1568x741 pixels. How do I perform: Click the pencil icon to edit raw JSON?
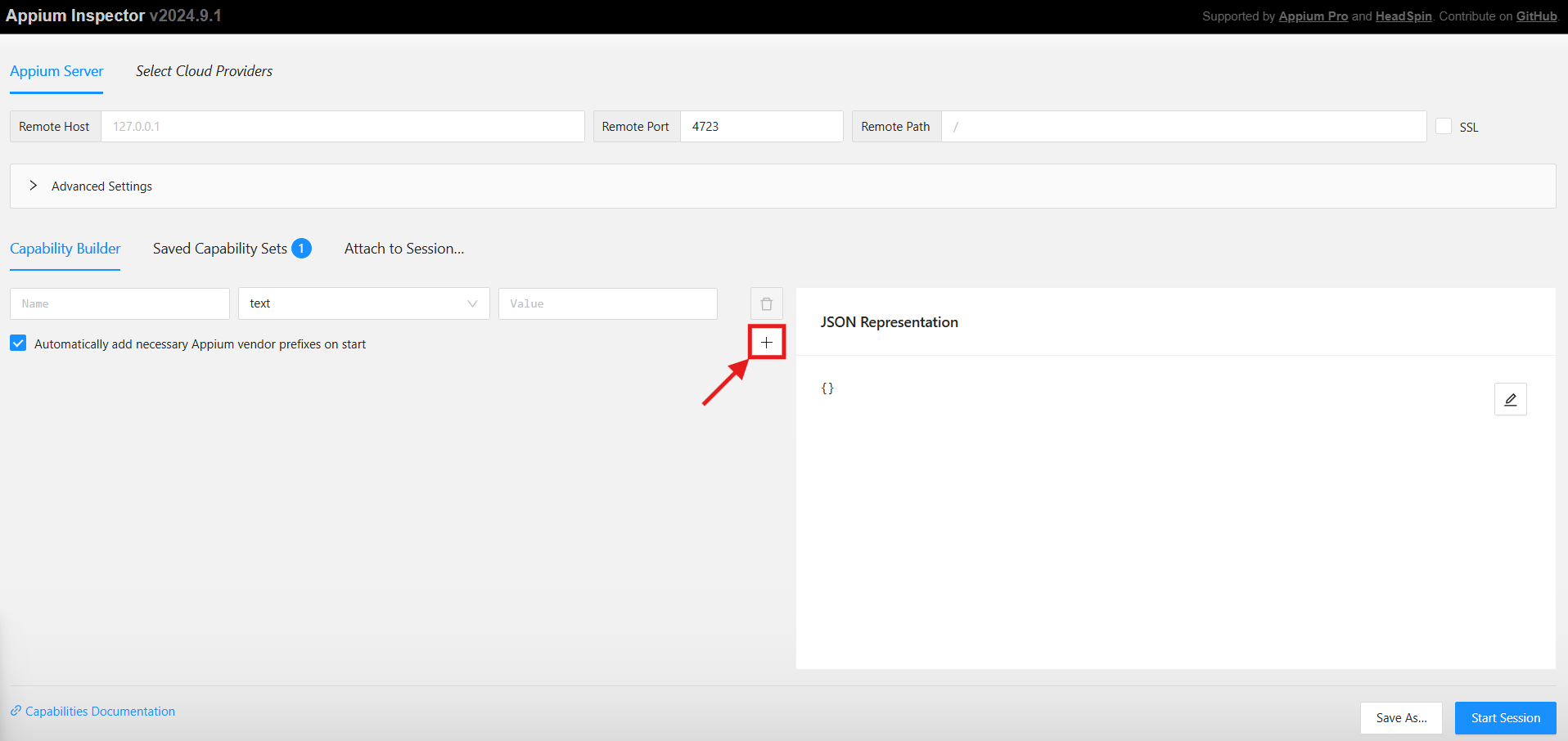click(1511, 399)
